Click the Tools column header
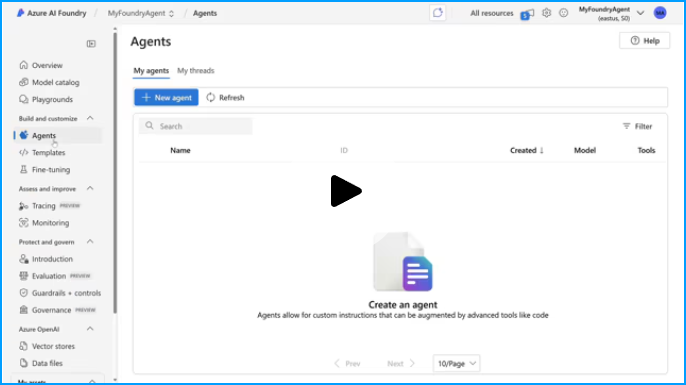 coord(646,150)
